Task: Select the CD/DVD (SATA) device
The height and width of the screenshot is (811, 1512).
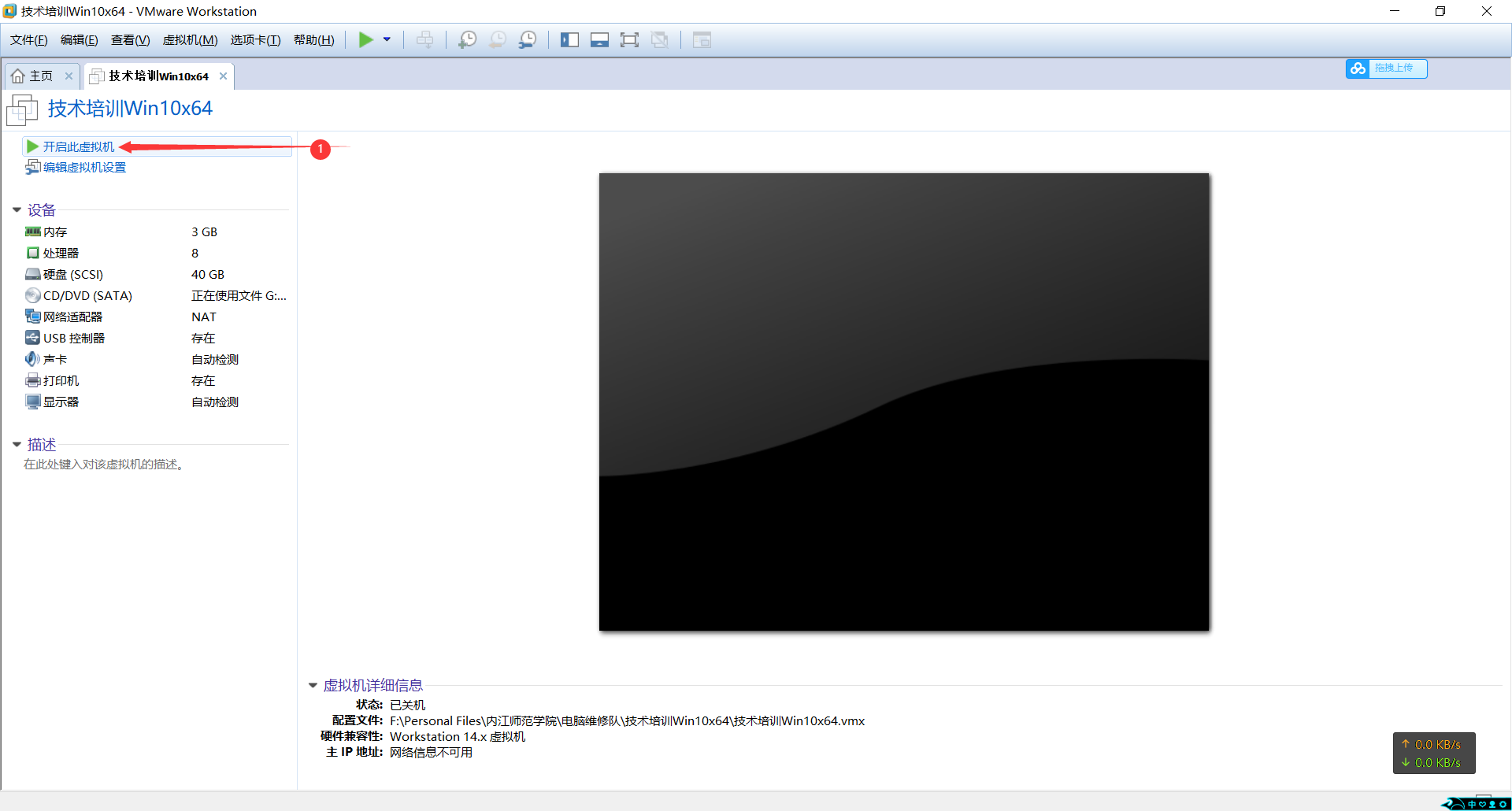Action: click(87, 296)
